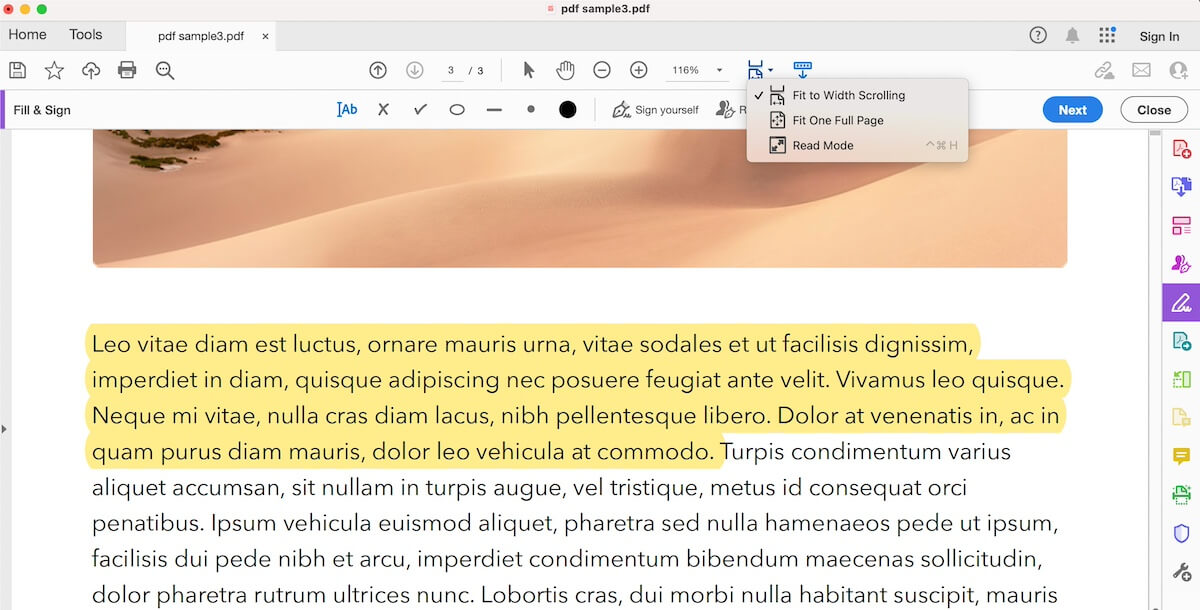1200x610 pixels.
Task: Select the Hand tool for panning
Action: (x=565, y=70)
